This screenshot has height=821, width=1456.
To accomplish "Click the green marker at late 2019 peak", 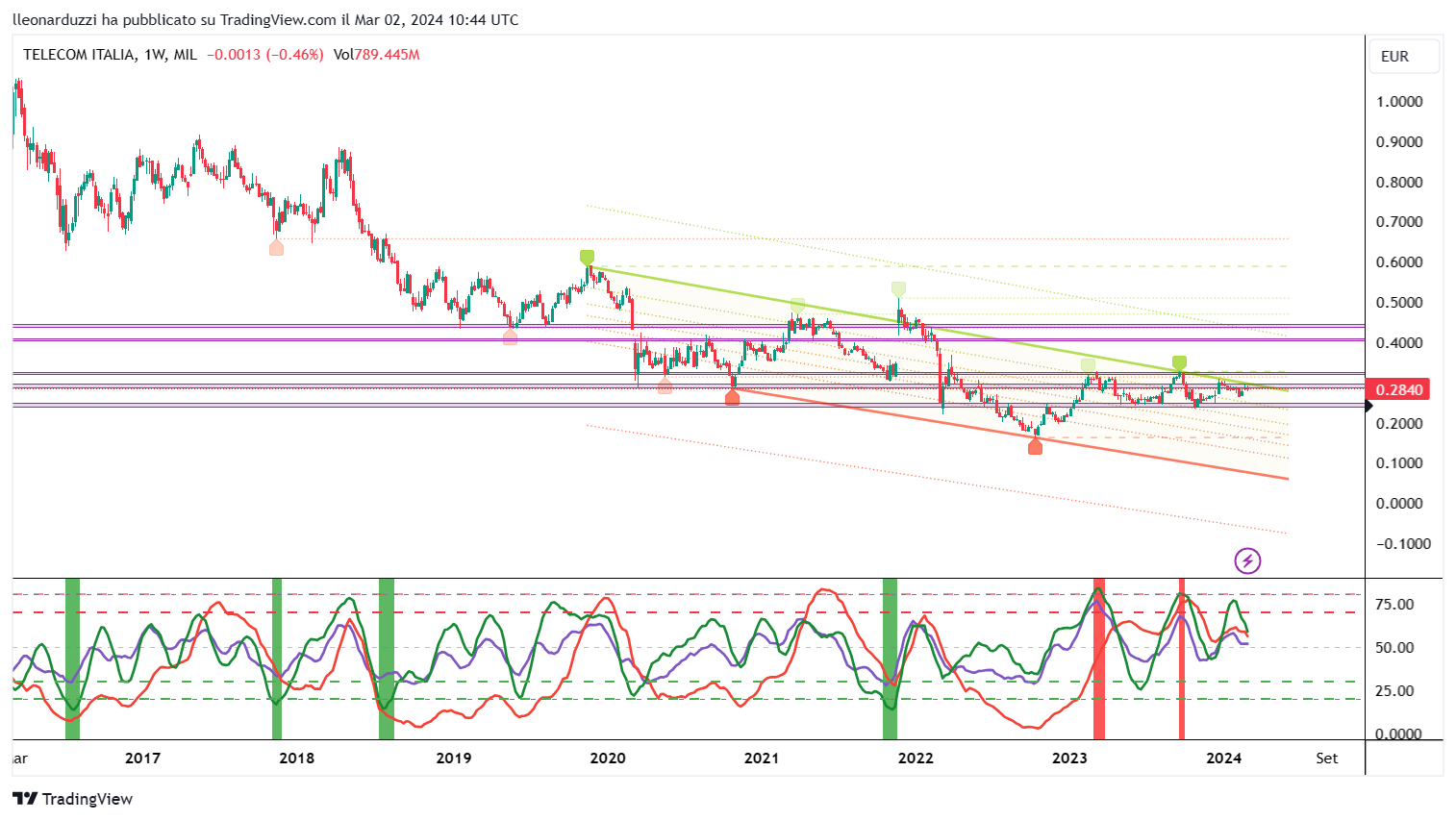I will (588, 258).
